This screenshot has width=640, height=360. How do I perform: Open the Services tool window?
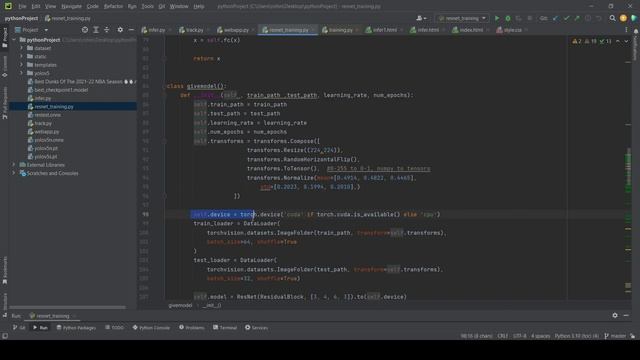(x=256, y=328)
